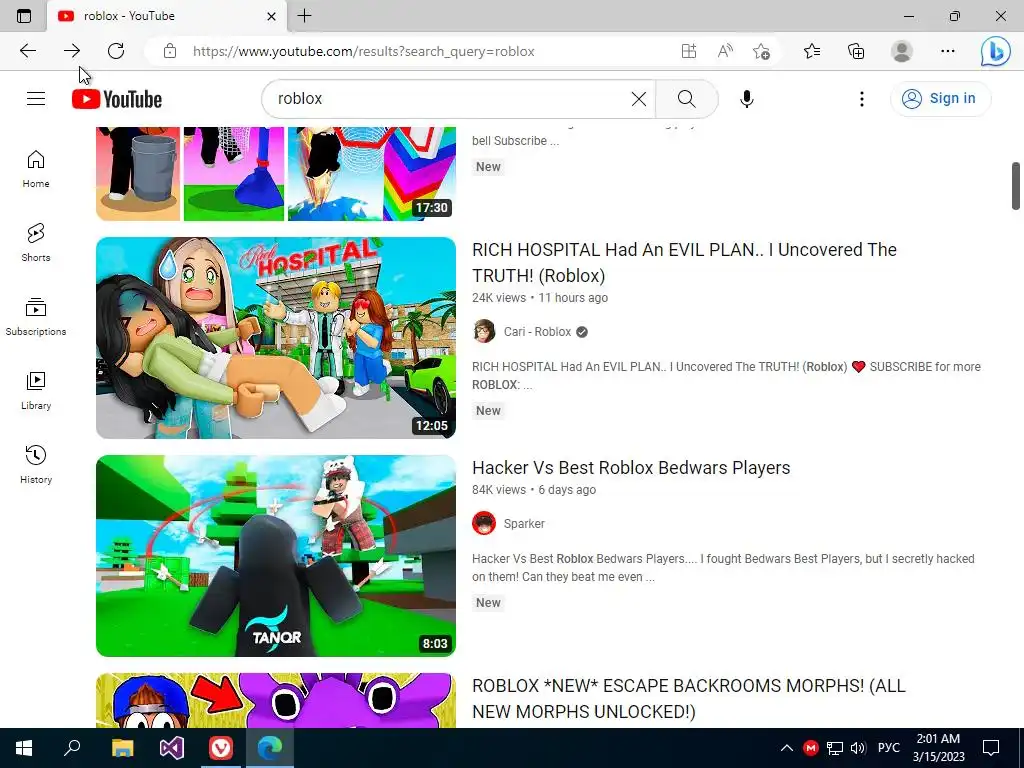
Task: Open ESCAPE BACKROOMS MORPHS thumbnail
Action: point(276,700)
